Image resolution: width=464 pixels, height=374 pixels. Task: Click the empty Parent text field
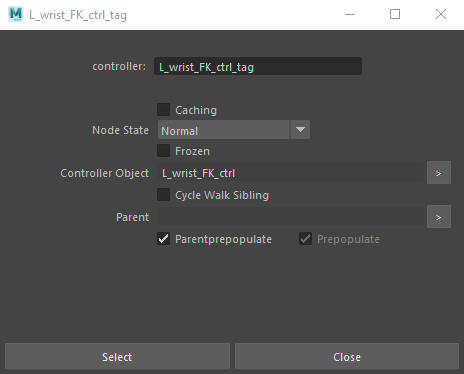coord(291,217)
